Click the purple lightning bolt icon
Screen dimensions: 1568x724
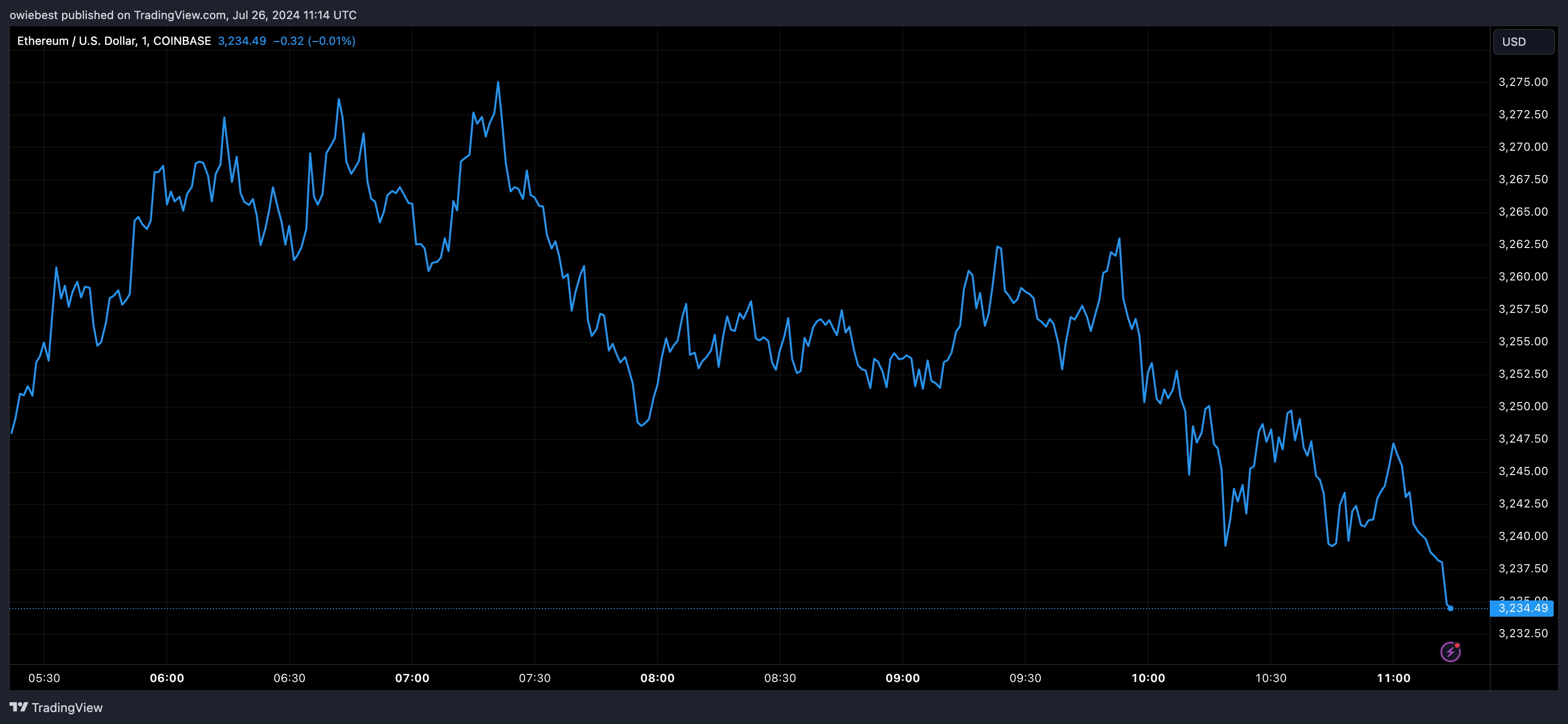(x=1451, y=652)
